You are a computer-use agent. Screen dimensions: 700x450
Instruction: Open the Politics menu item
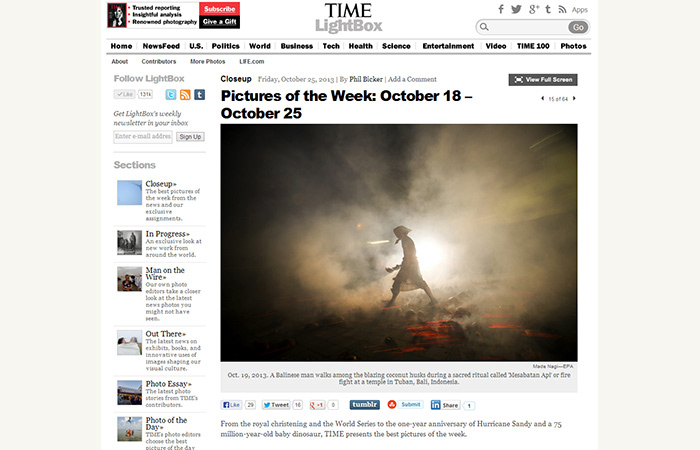click(225, 46)
